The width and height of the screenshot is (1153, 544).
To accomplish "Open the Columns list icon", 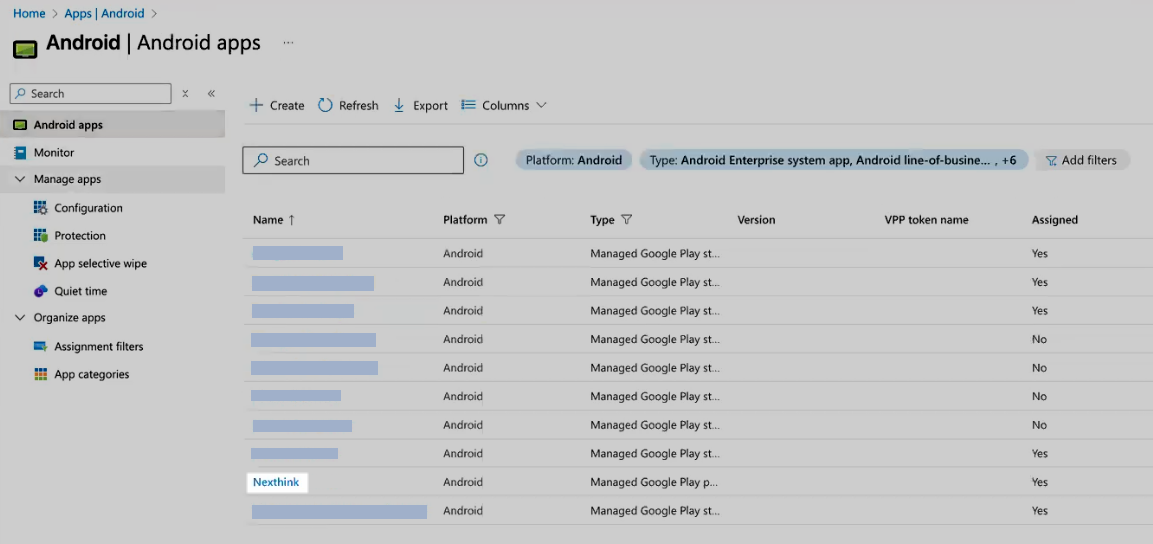I will point(468,105).
